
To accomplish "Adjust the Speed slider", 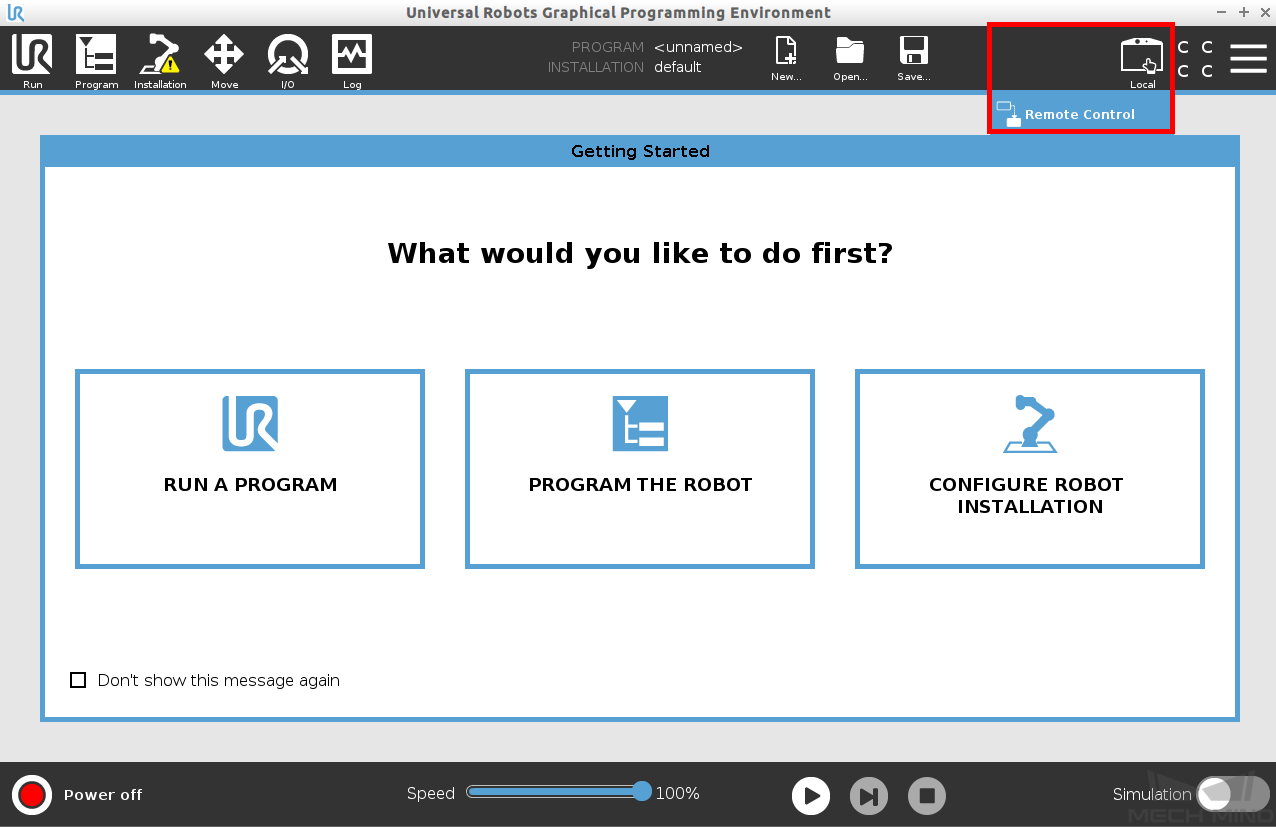I will tap(559, 792).
